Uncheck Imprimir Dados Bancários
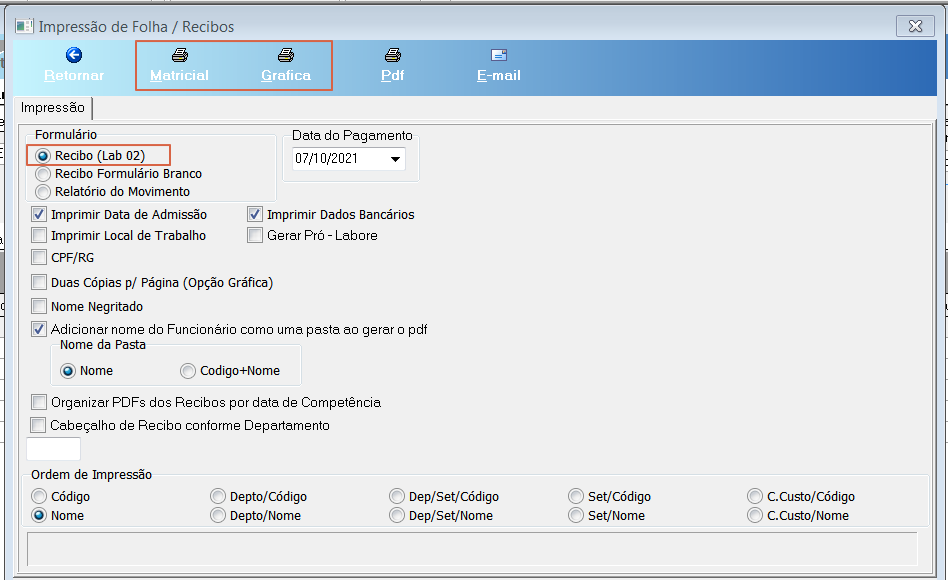 click(x=255, y=214)
